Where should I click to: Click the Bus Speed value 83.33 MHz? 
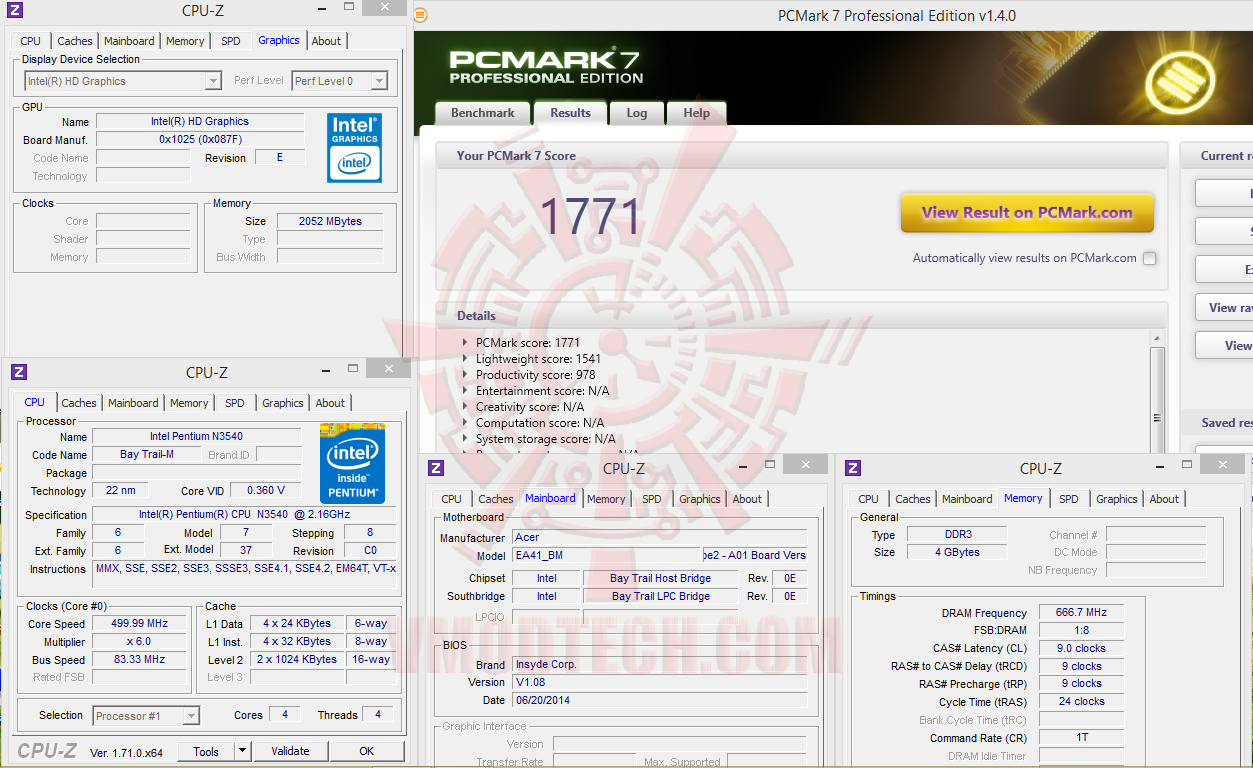(139, 659)
